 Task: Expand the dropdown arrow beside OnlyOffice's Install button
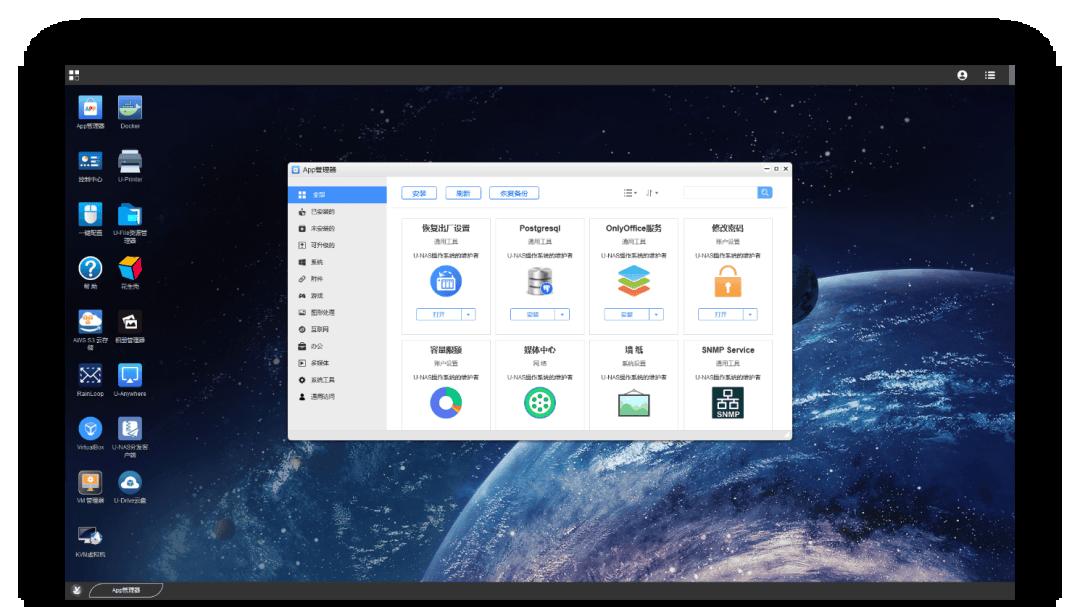click(x=656, y=315)
